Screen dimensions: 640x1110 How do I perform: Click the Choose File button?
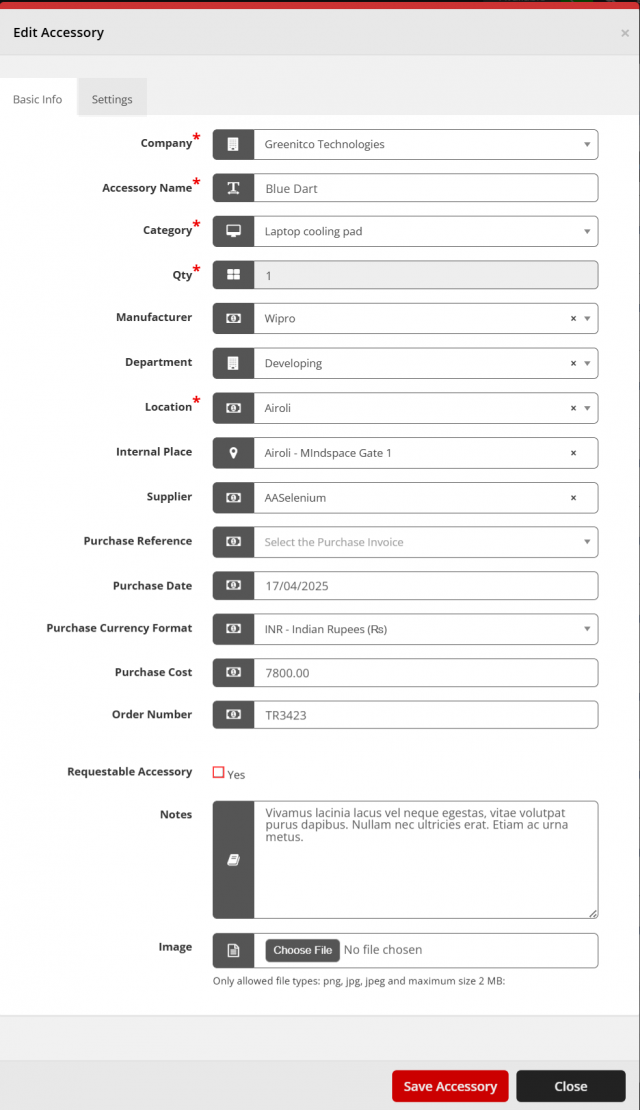click(x=302, y=950)
